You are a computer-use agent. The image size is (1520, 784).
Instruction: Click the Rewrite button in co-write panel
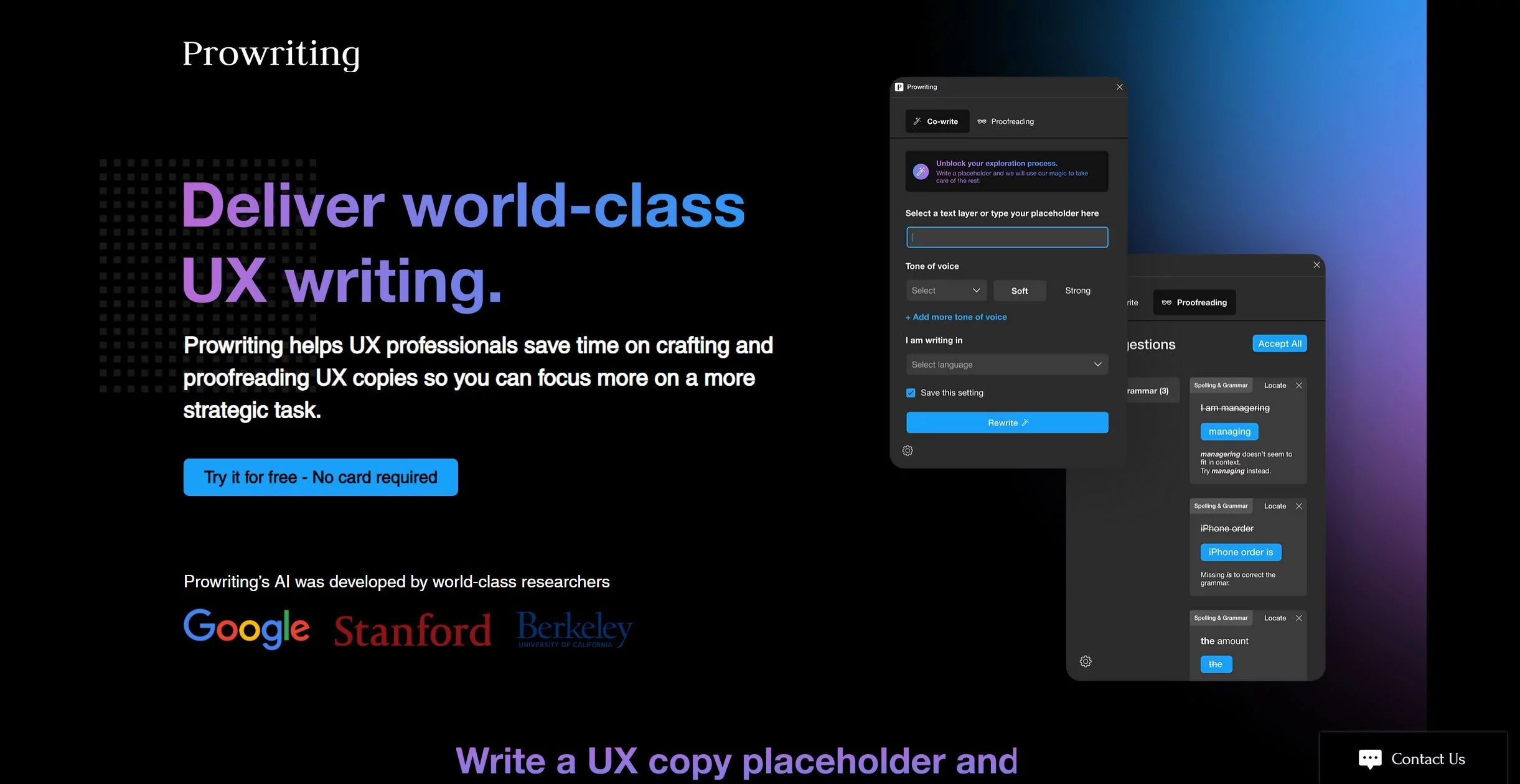(x=1007, y=422)
